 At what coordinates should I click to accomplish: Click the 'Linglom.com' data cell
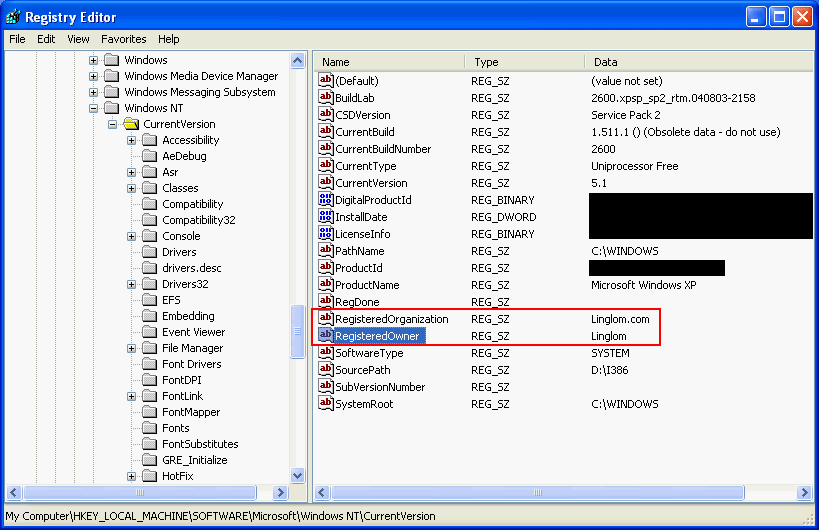621,319
